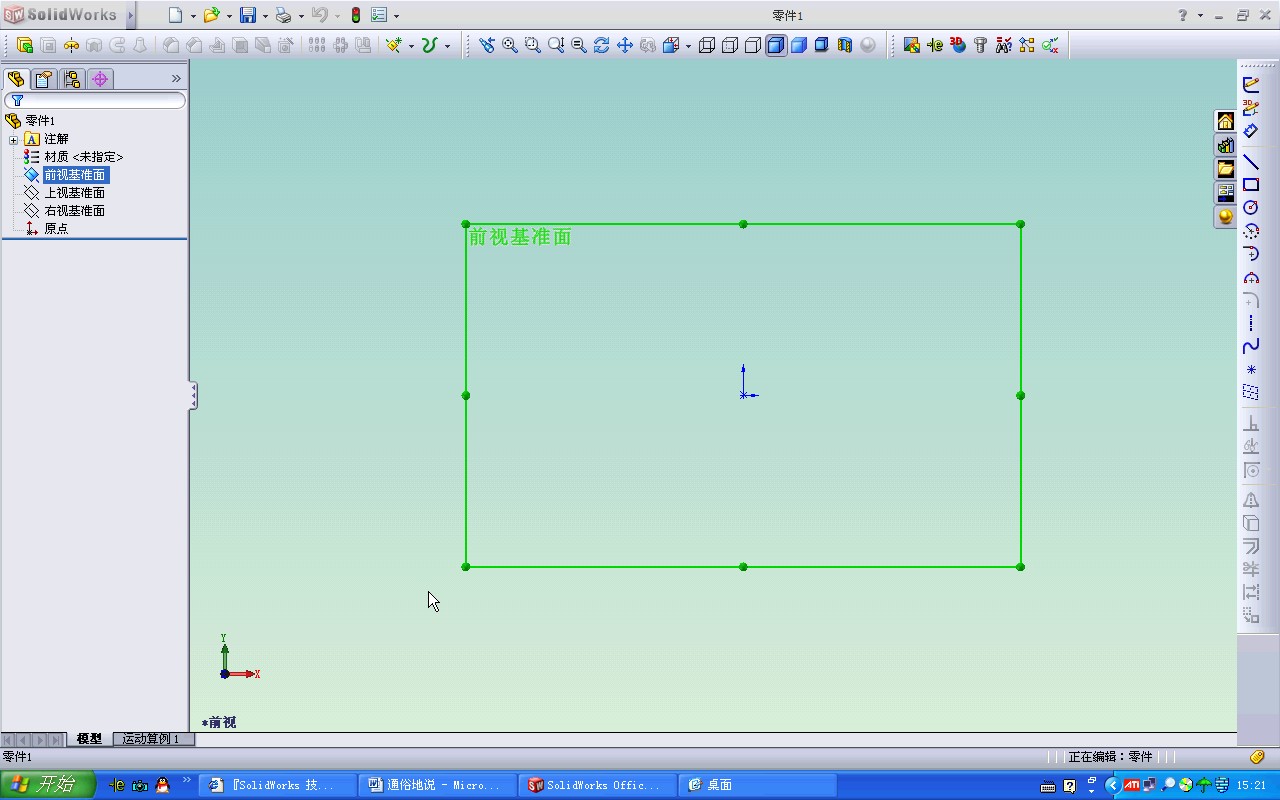
Task: Open the Design Library task pane tab
Action: [1225, 146]
